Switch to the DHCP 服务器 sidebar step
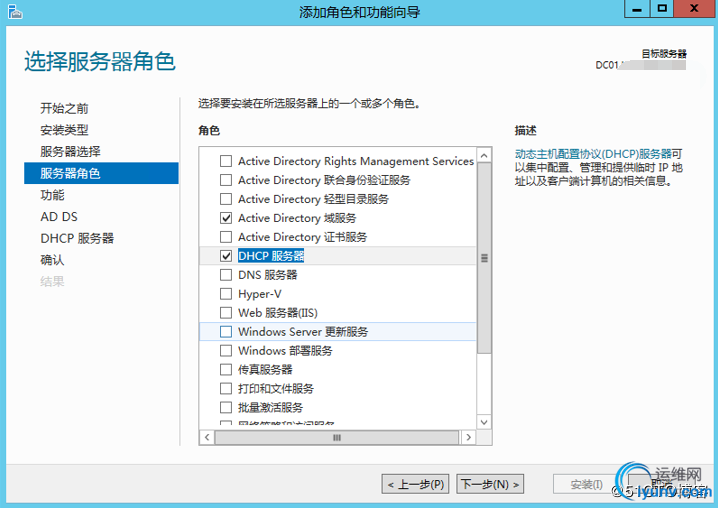The width and height of the screenshot is (718, 508). pyautogui.click(x=77, y=238)
